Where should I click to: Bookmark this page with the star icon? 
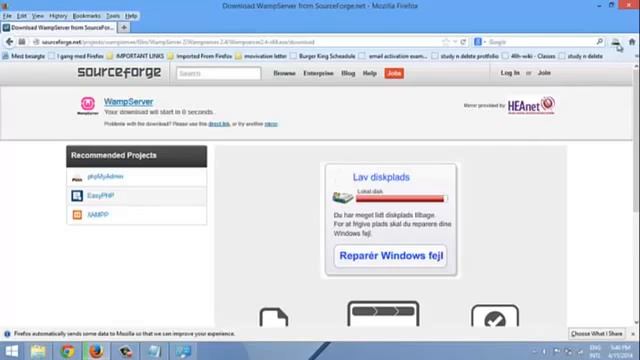click(446, 42)
